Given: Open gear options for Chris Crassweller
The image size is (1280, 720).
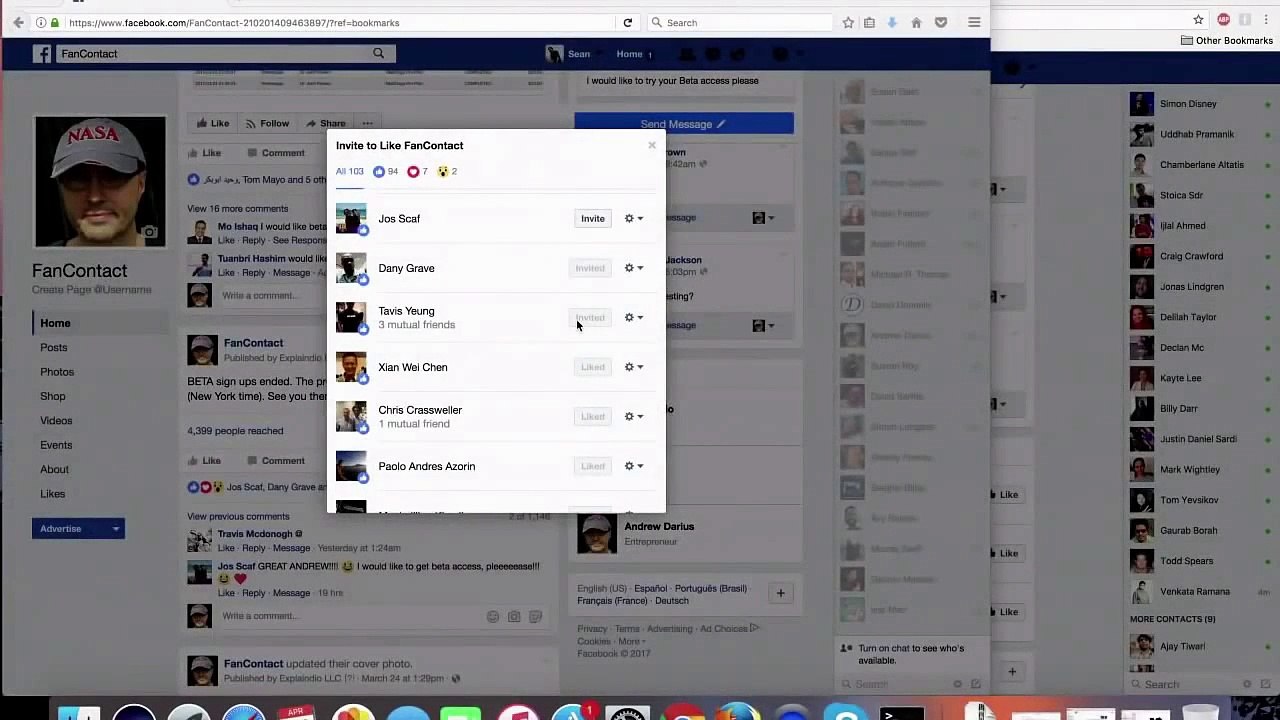Looking at the screenshot, I should (x=634, y=417).
